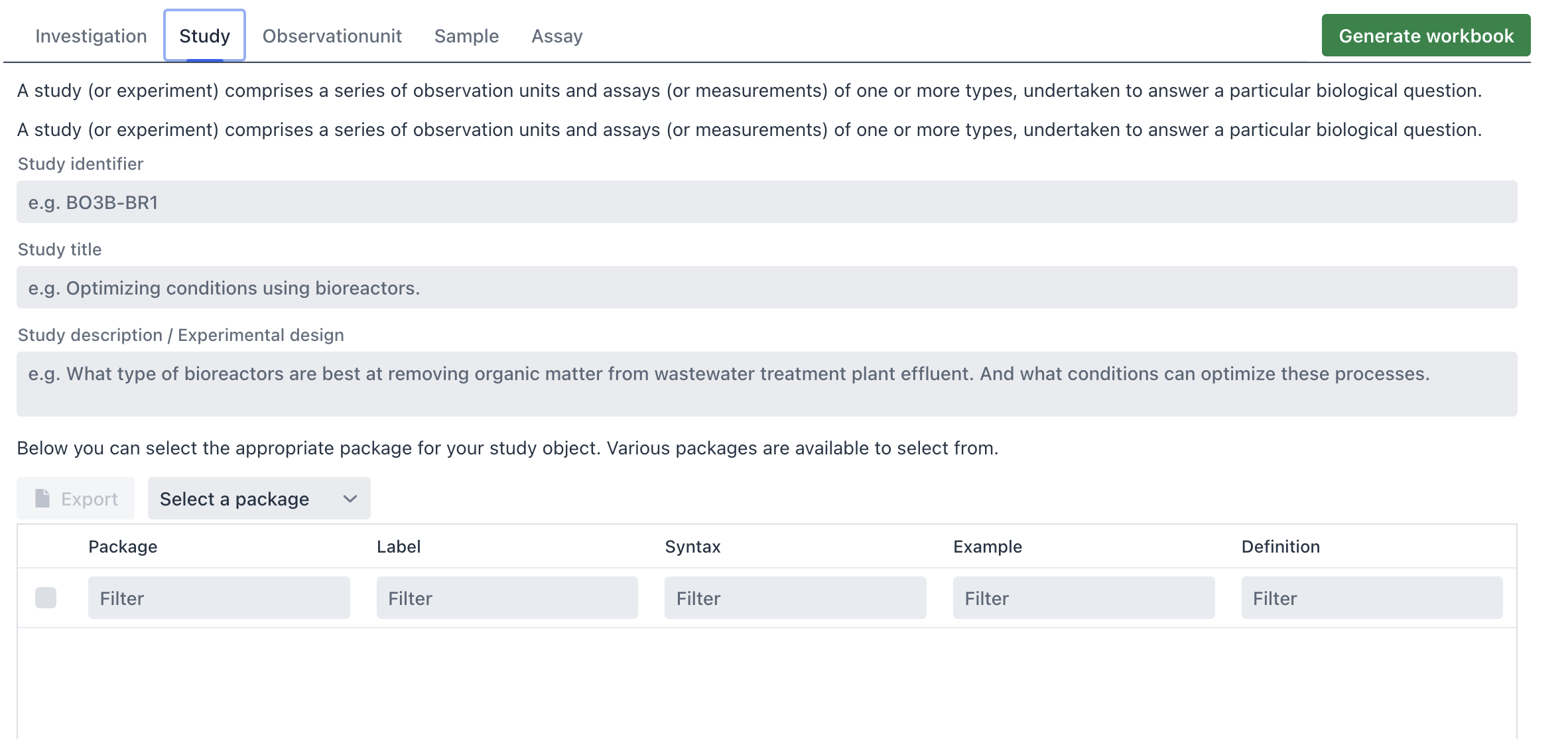The height and width of the screenshot is (739, 1568).
Task: Click into the Study title field
Action: 767,287
